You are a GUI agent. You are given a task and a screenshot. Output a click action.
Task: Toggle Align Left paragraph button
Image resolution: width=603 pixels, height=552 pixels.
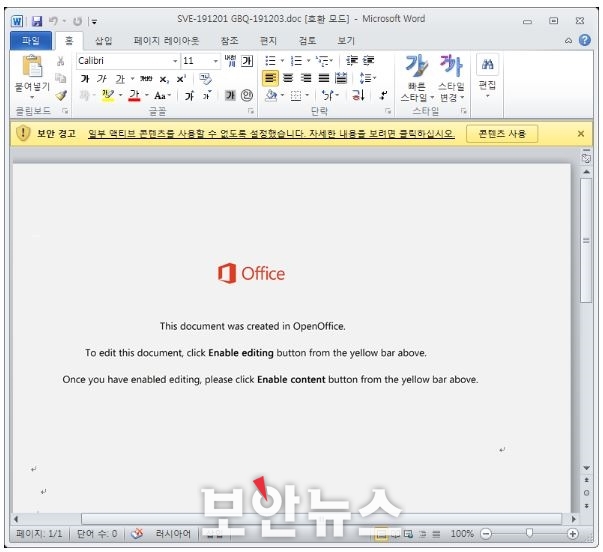pyautogui.click(x=270, y=78)
